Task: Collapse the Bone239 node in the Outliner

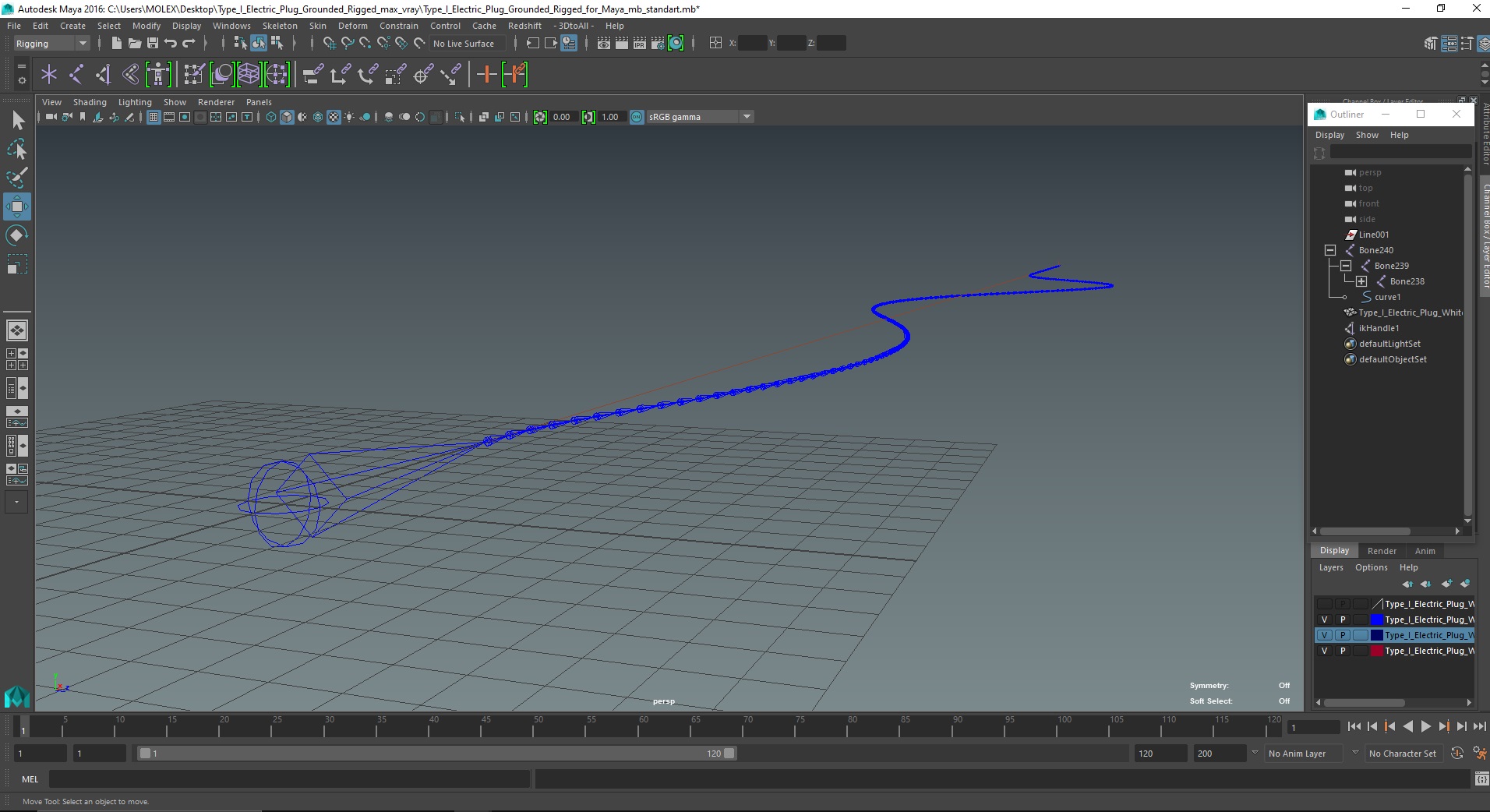Action: point(1346,266)
